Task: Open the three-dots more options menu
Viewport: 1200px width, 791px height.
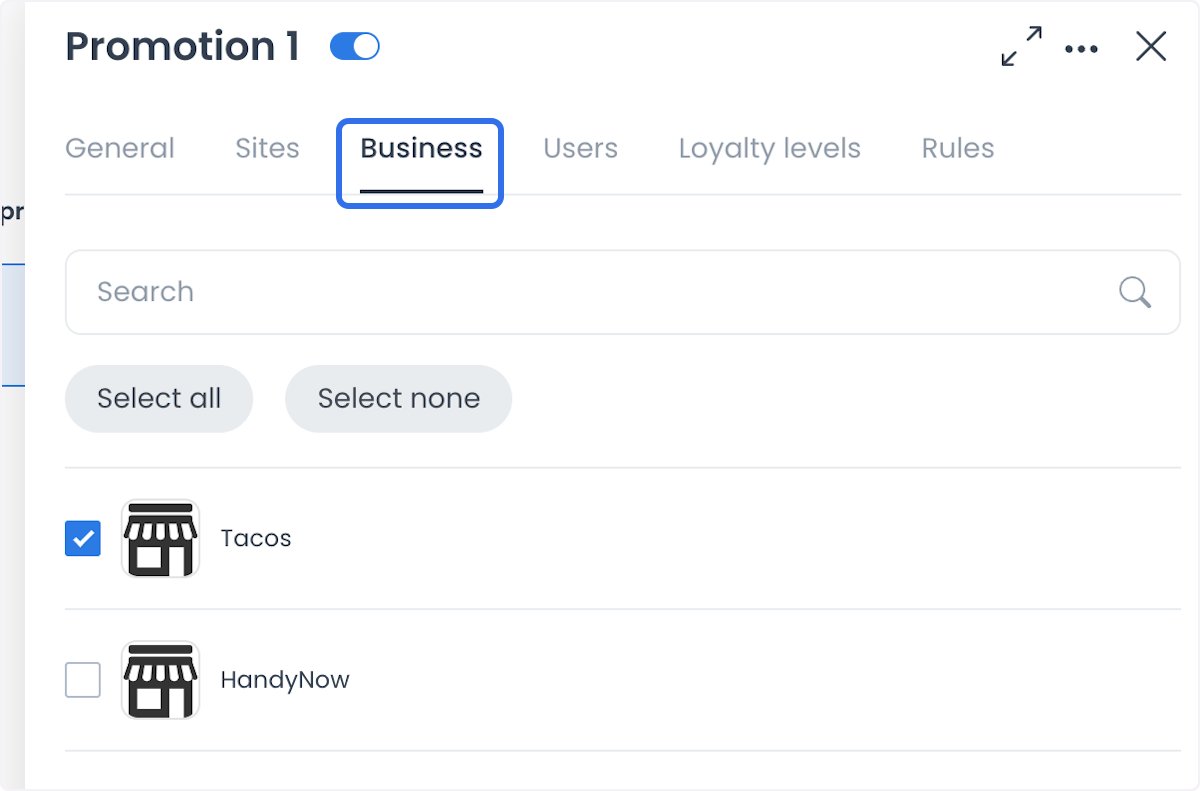Action: pos(1081,48)
